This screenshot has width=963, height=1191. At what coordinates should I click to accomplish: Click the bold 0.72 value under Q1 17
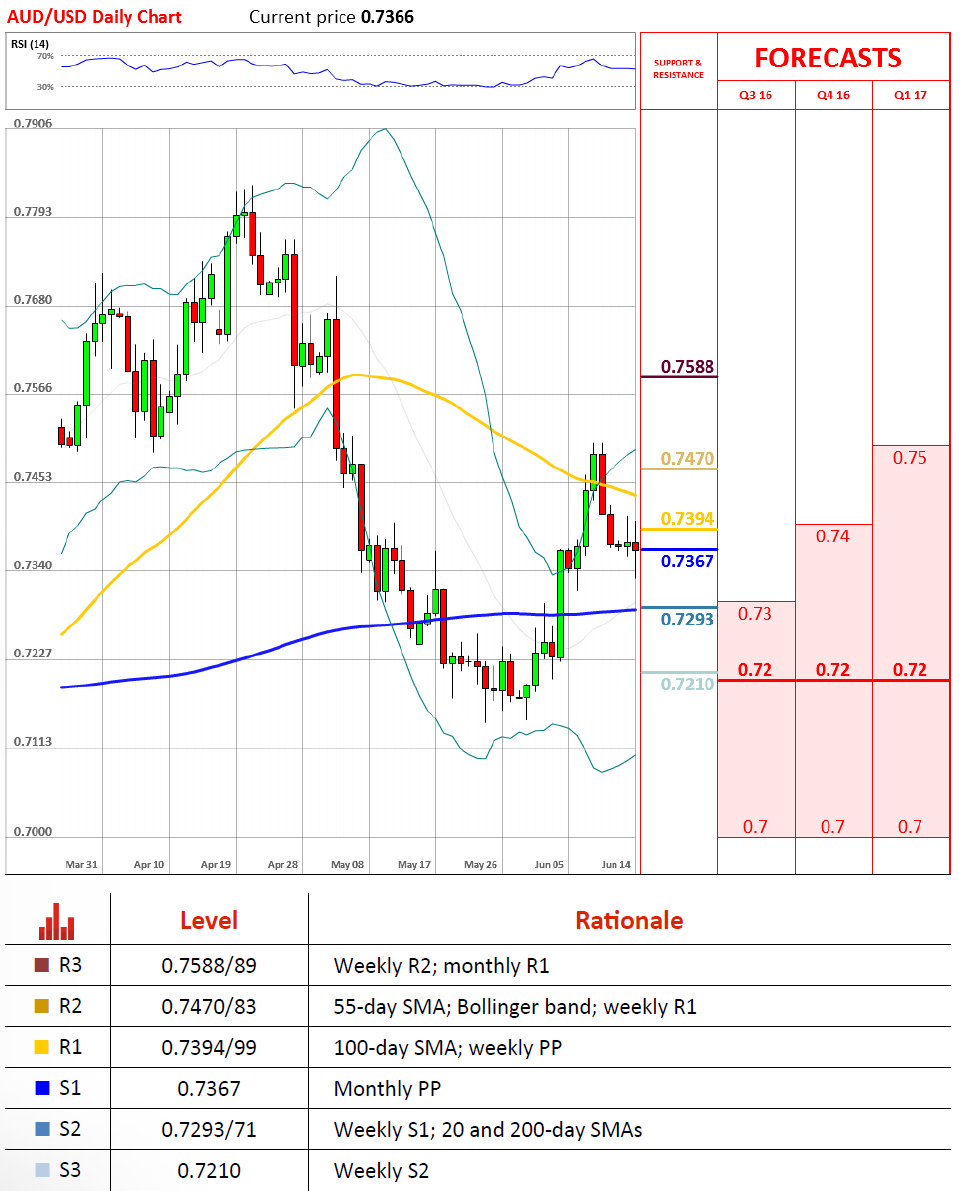pyautogui.click(x=910, y=670)
